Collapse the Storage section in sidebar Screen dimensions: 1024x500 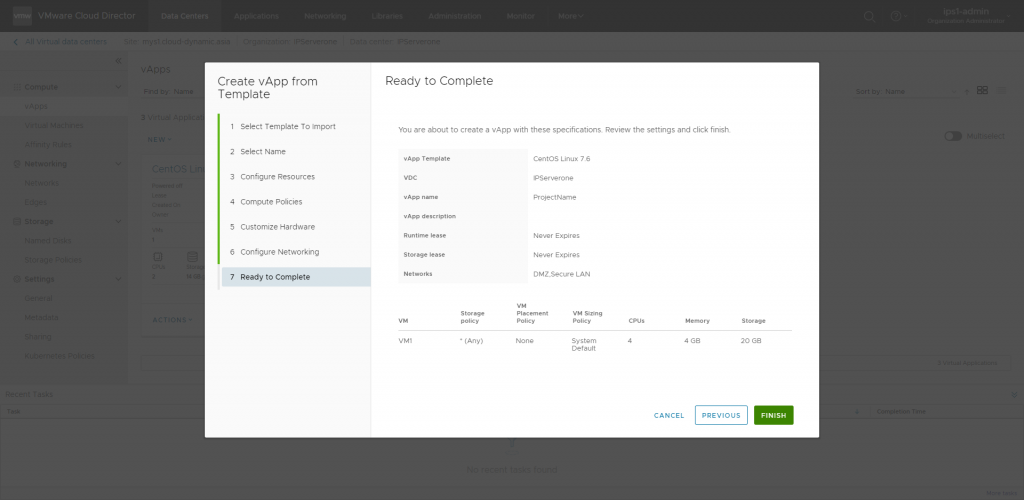tap(119, 221)
